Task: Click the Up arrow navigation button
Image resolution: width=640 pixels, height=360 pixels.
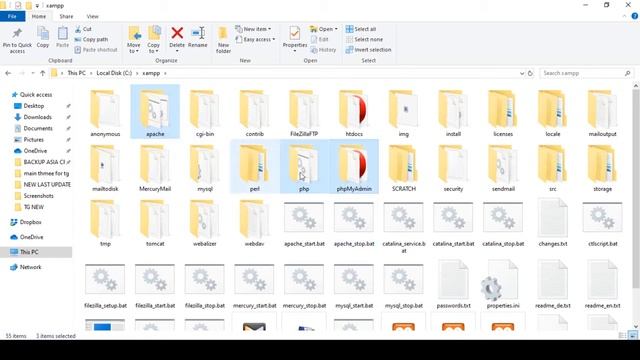Action: (x=42, y=73)
